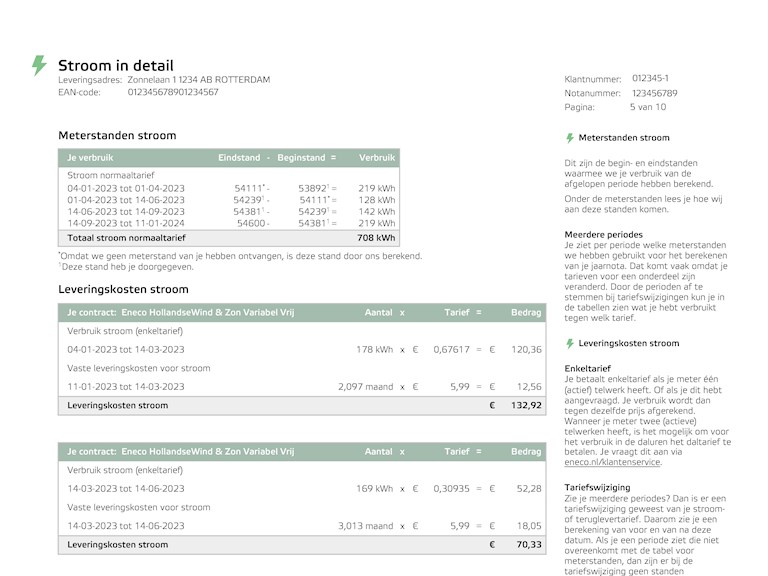Click the page indicator '5 van 10'

(647, 107)
